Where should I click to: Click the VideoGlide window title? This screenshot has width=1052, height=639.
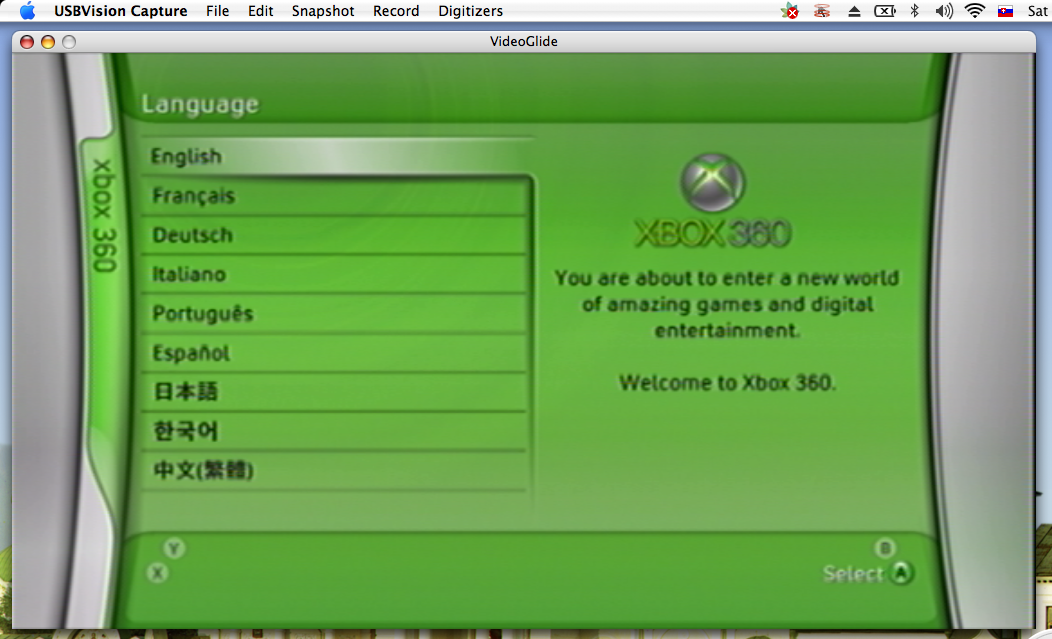(x=524, y=42)
